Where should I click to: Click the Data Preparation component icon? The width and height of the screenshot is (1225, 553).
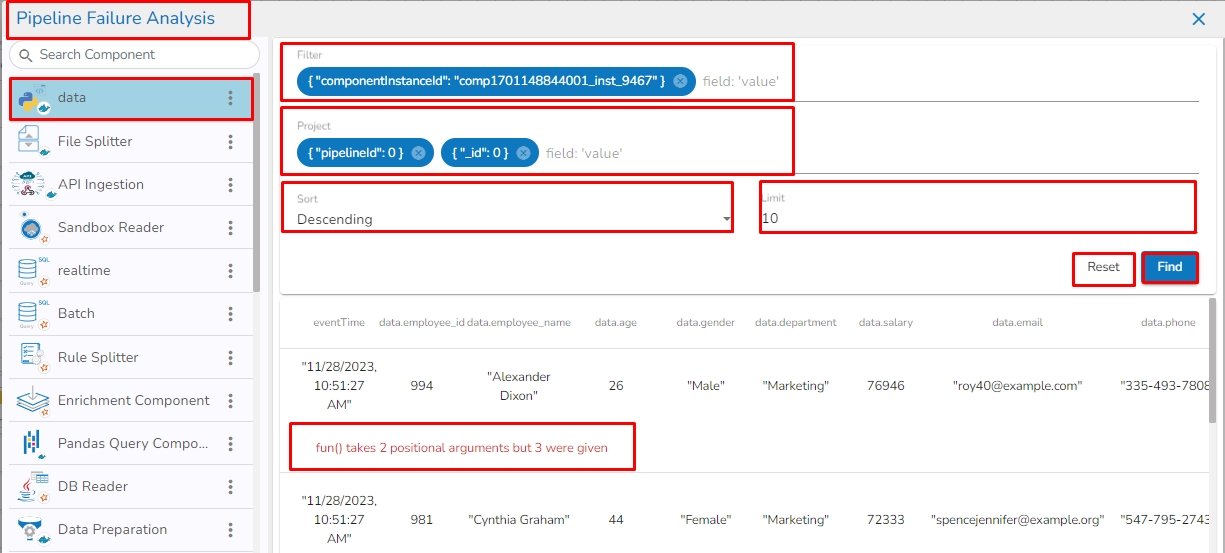pyautogui.click(x=32, y=529)
